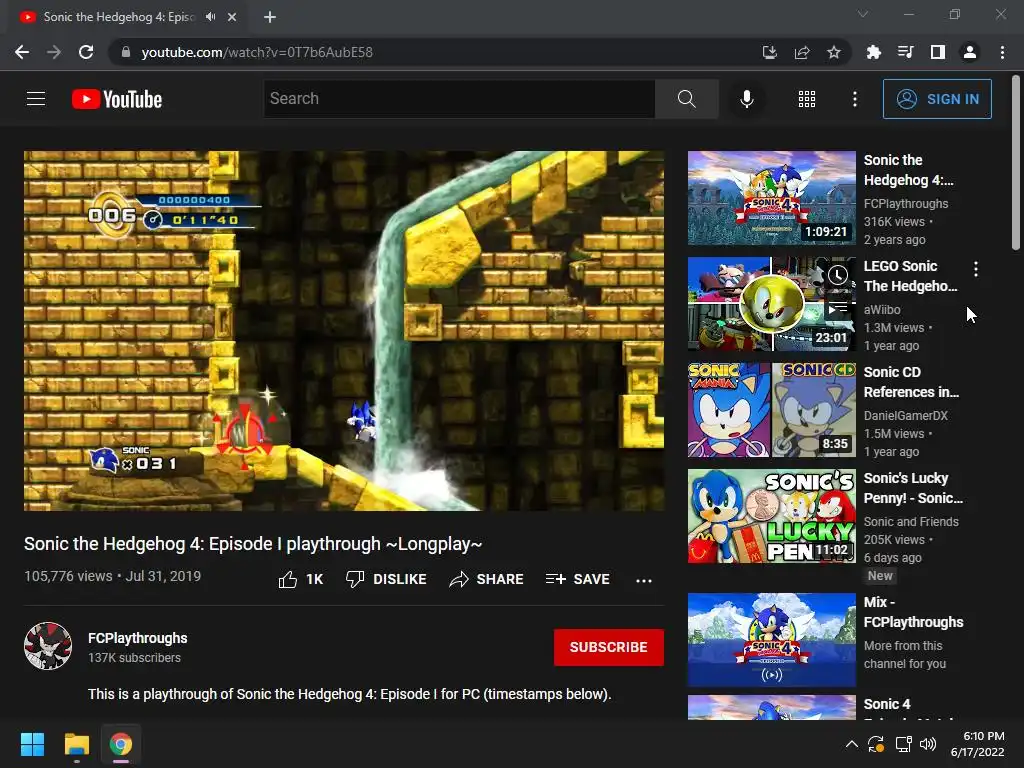
Task: Start voice search with microphone icon
Action: tap(746, 99)
